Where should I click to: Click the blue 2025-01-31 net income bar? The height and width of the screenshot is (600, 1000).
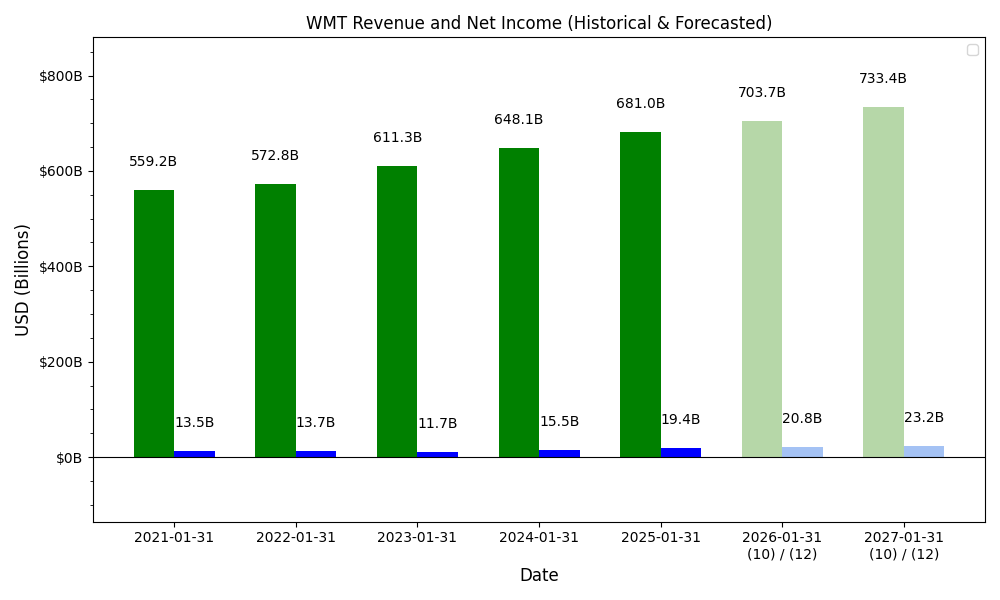(680, 453)
